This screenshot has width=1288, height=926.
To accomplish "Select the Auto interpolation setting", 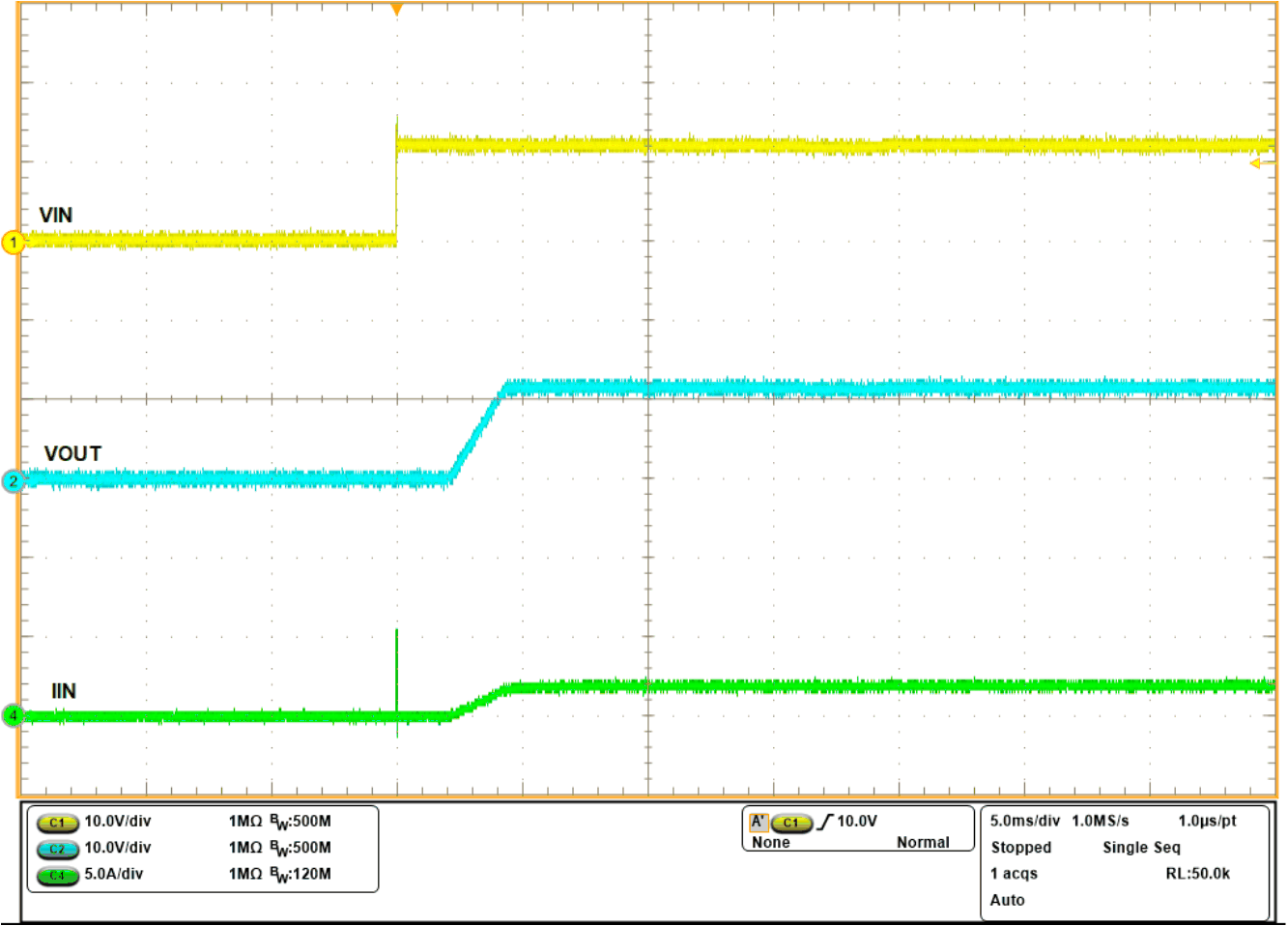I will 1008,900.
